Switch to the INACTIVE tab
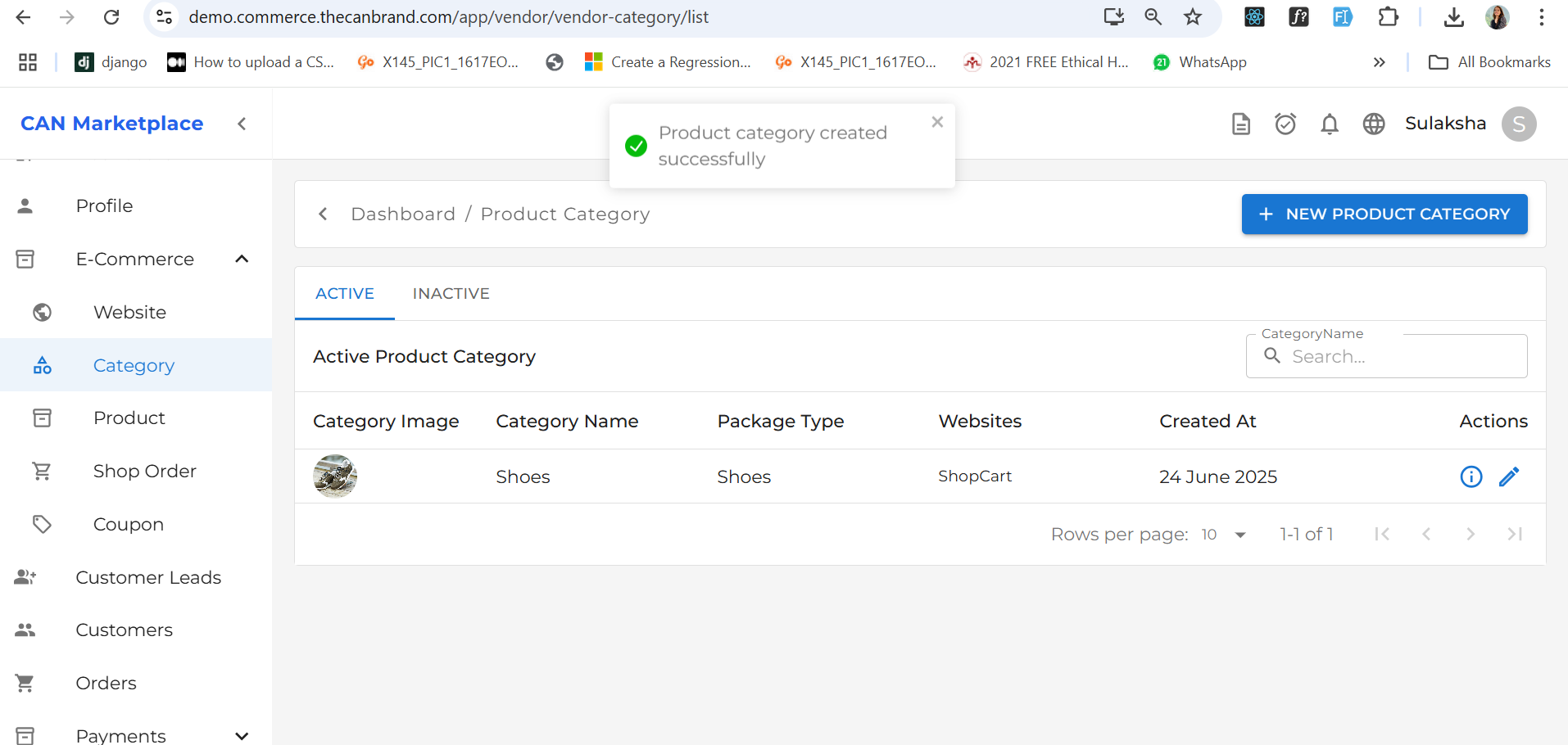The height and width of the screenshot is (745, 1568). (451, 293)
